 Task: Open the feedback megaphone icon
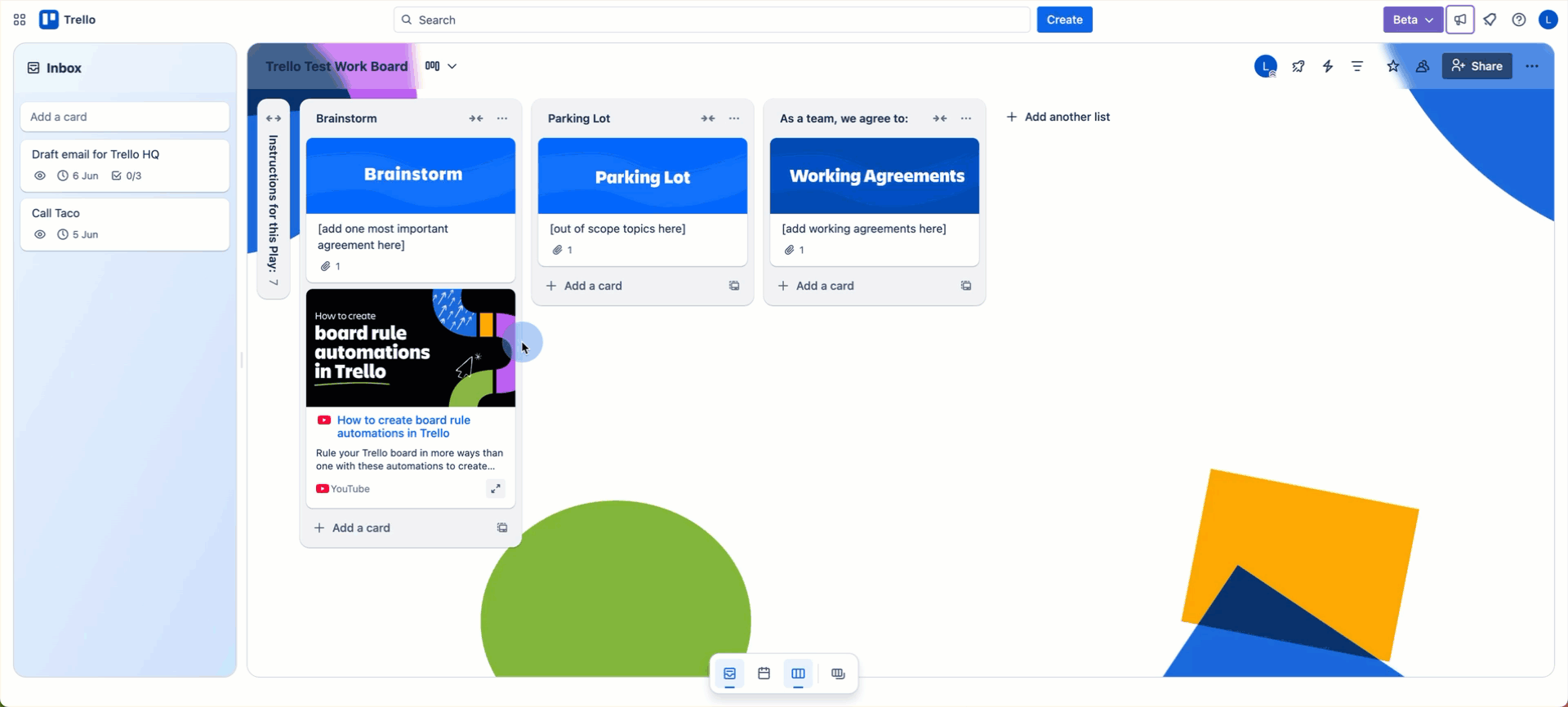click(1460, 20)
